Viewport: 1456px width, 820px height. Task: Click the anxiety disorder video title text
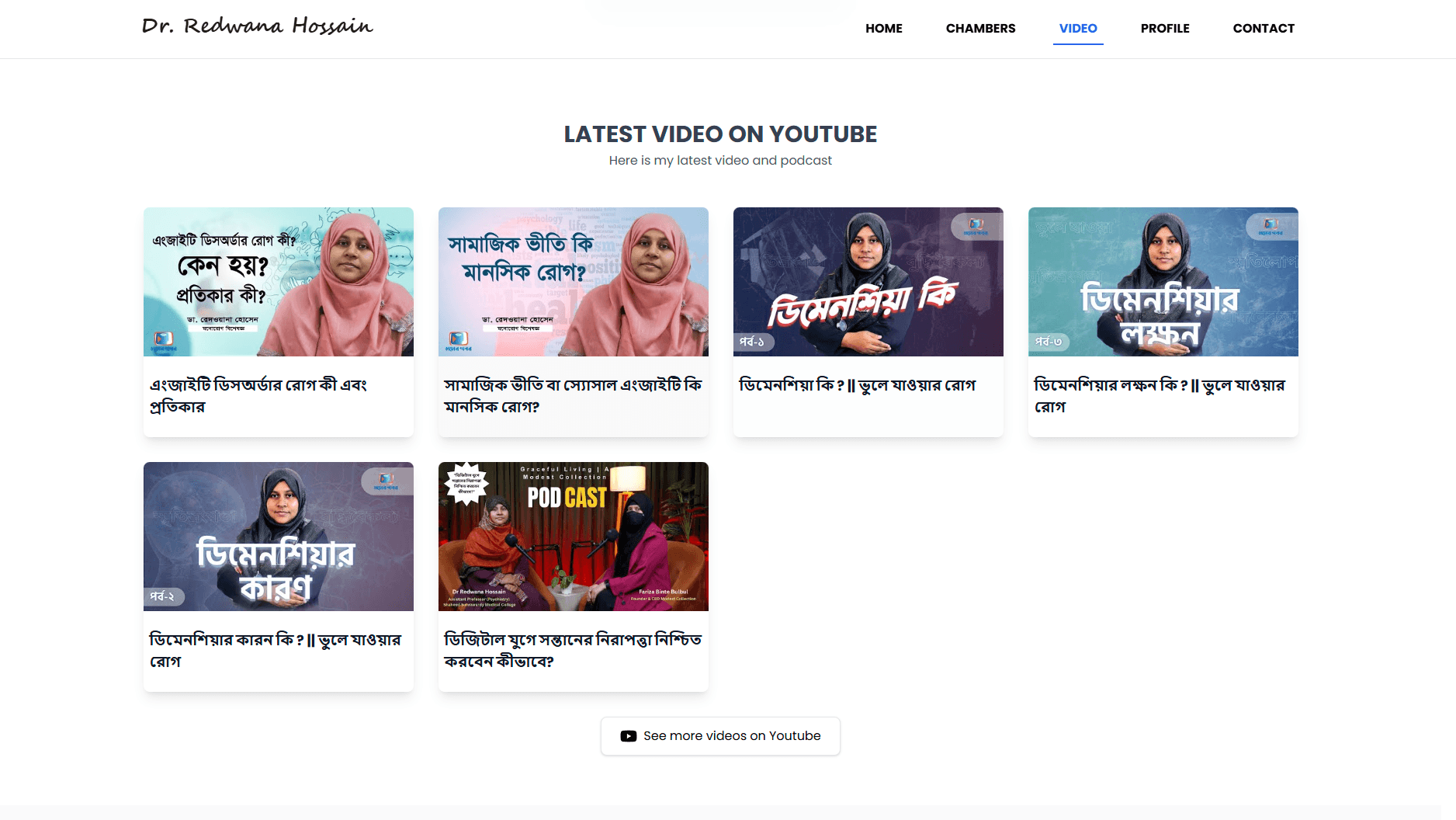tap(258, 395)
